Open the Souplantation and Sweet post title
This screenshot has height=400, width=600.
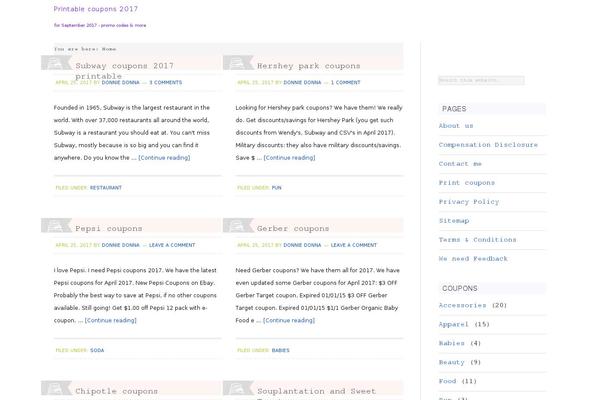click(x=316, y=391)
